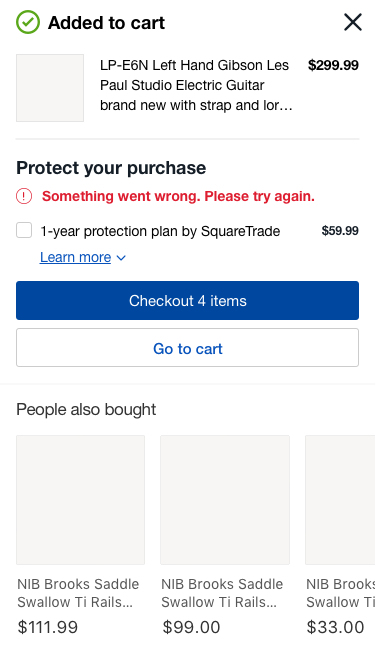Click the first NIB Brooks Saddle title
Screen dimensions: 375x667
coord(78,593)
